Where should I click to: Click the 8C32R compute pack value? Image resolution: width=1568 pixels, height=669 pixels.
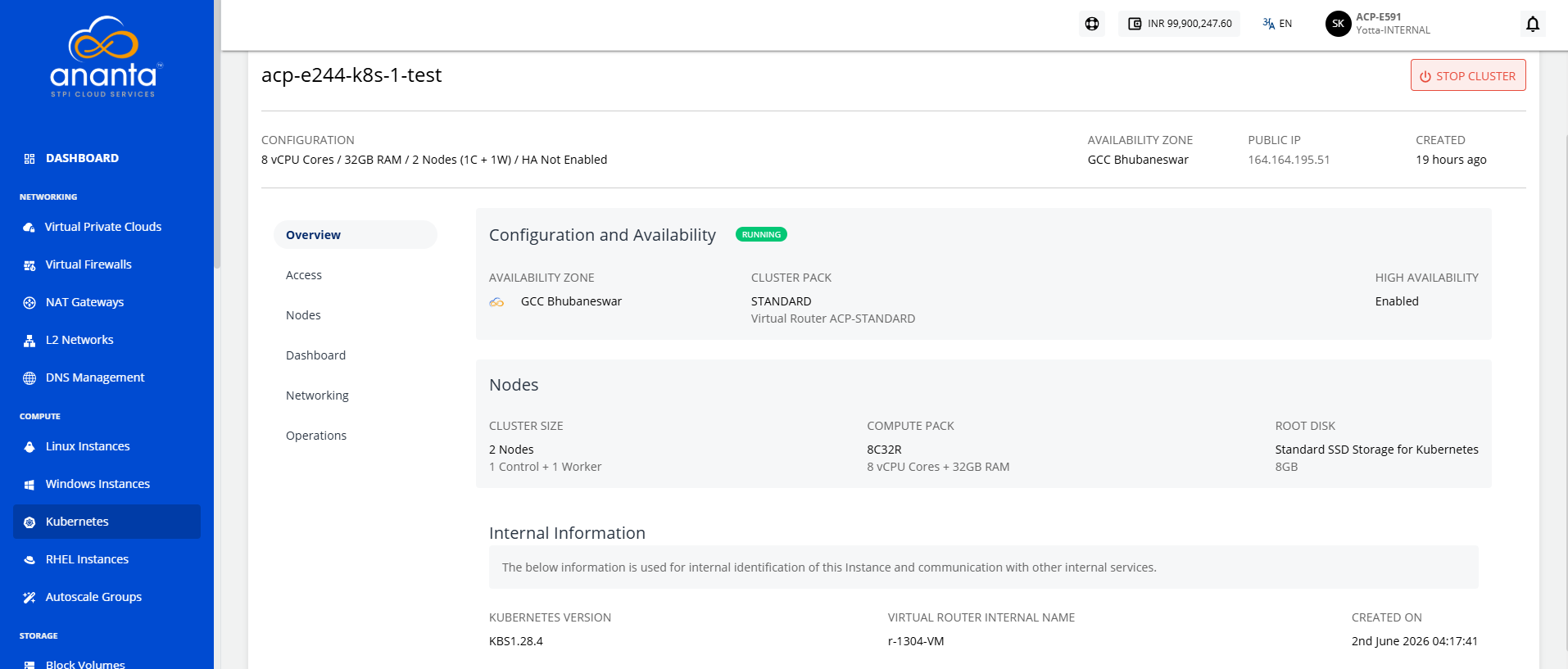click(884, 450)
